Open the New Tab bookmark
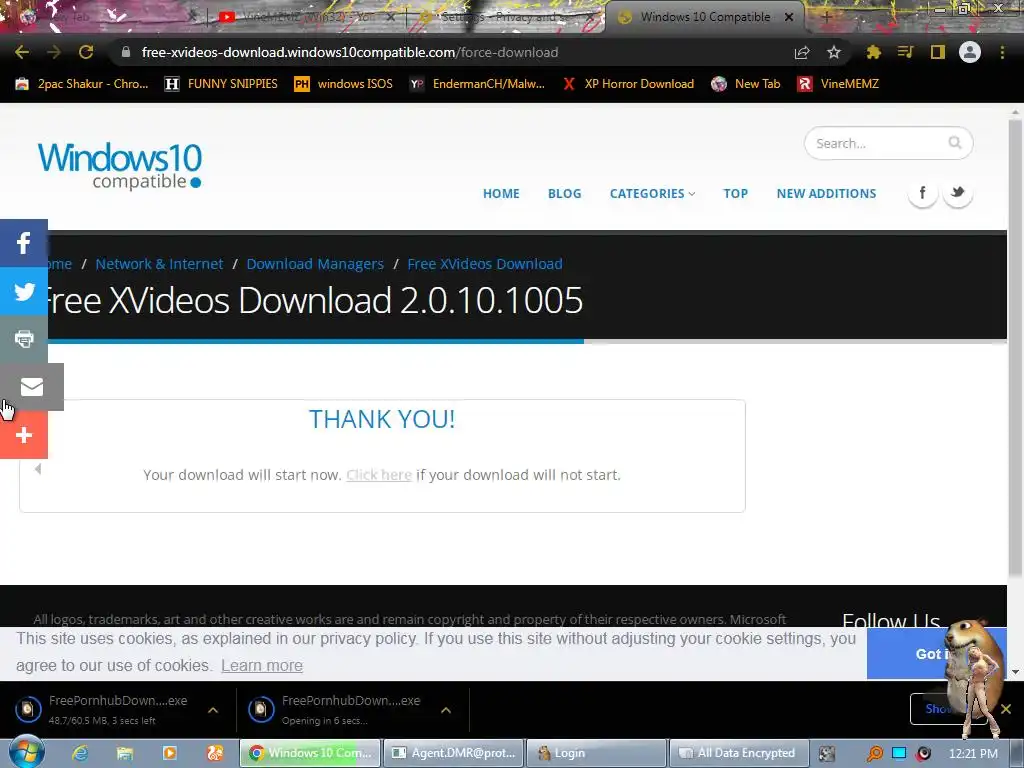Image resolution: width=1024 pixels, height=768 pixels. tap(746, 84)
